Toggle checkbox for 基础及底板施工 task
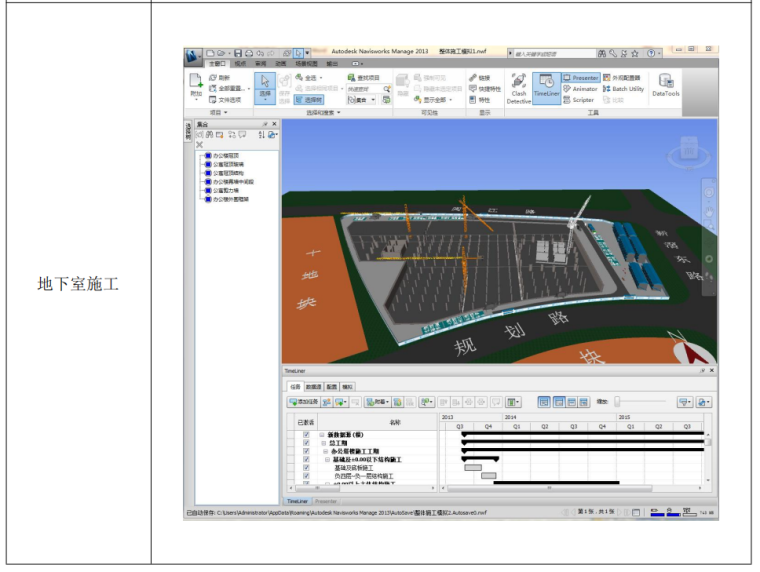Image resolution: width=760 pixels, height=572 pixels. pyautogui.click(x=305, y=467)
